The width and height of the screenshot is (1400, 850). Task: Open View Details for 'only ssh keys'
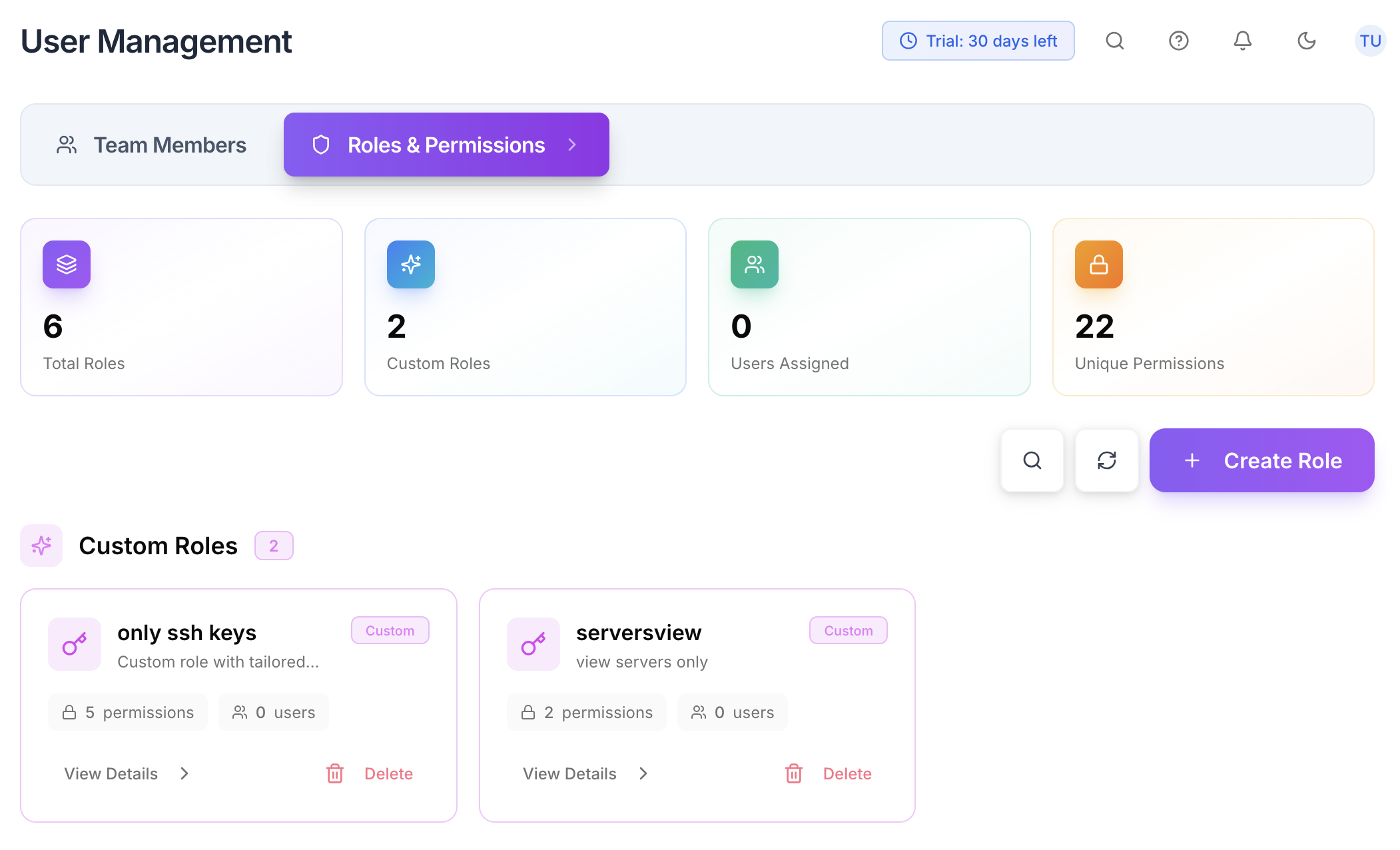(111, 773)
